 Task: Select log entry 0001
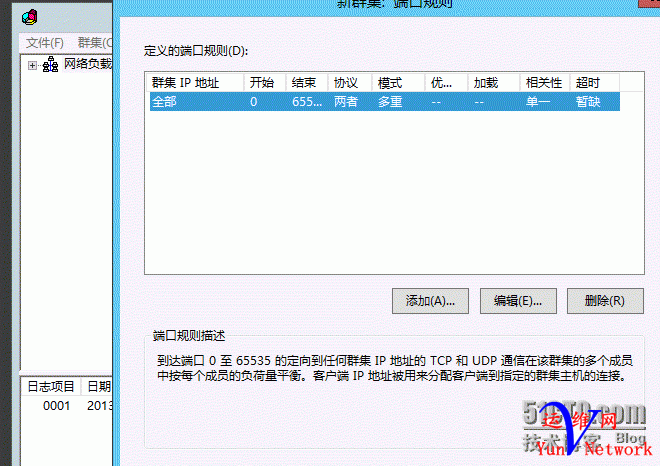[x=56, y=406]
